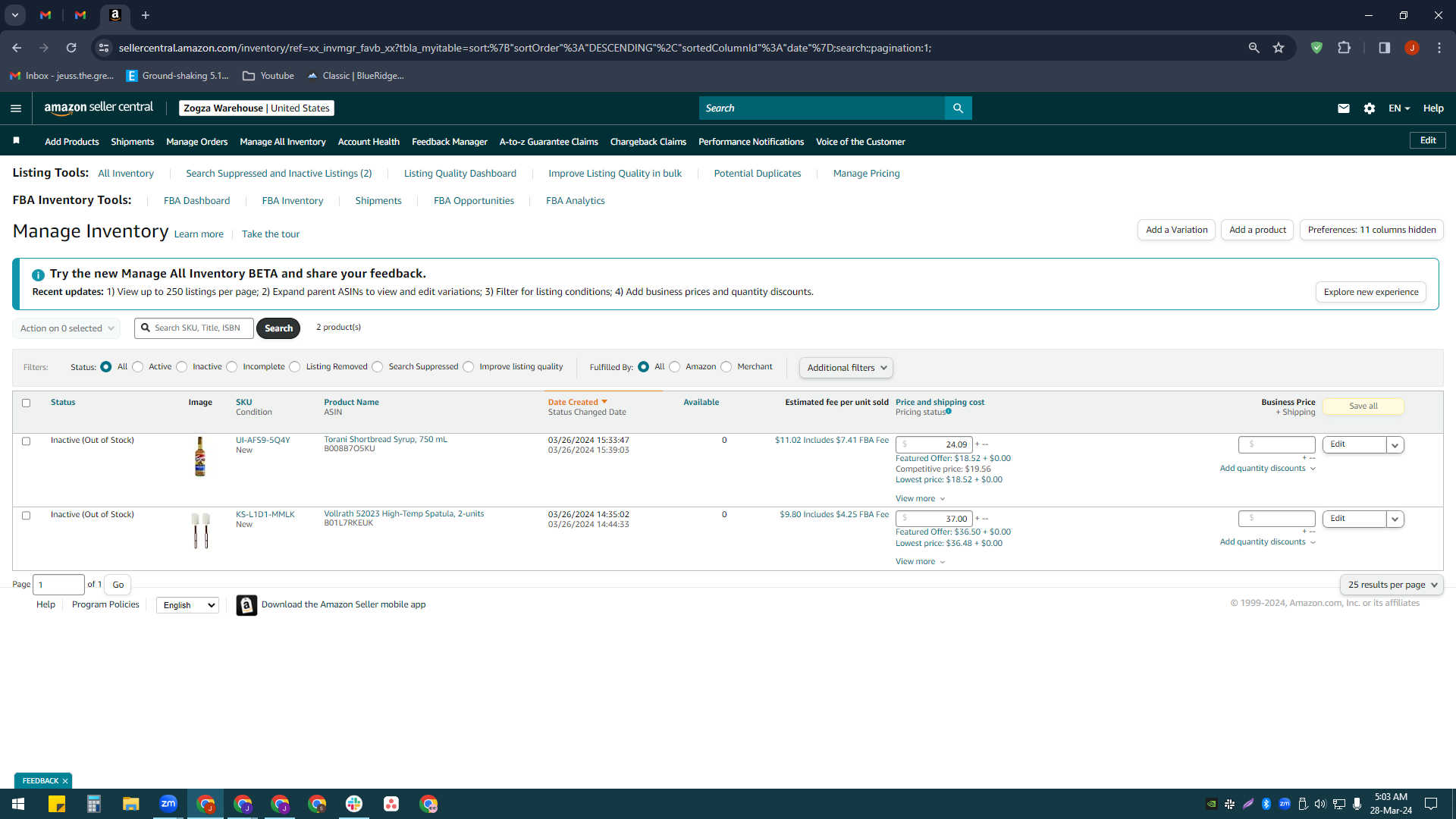Open Sticky Notes from the taskbar
Viewport: 1456px width, 819px height.
click(57, 804)
